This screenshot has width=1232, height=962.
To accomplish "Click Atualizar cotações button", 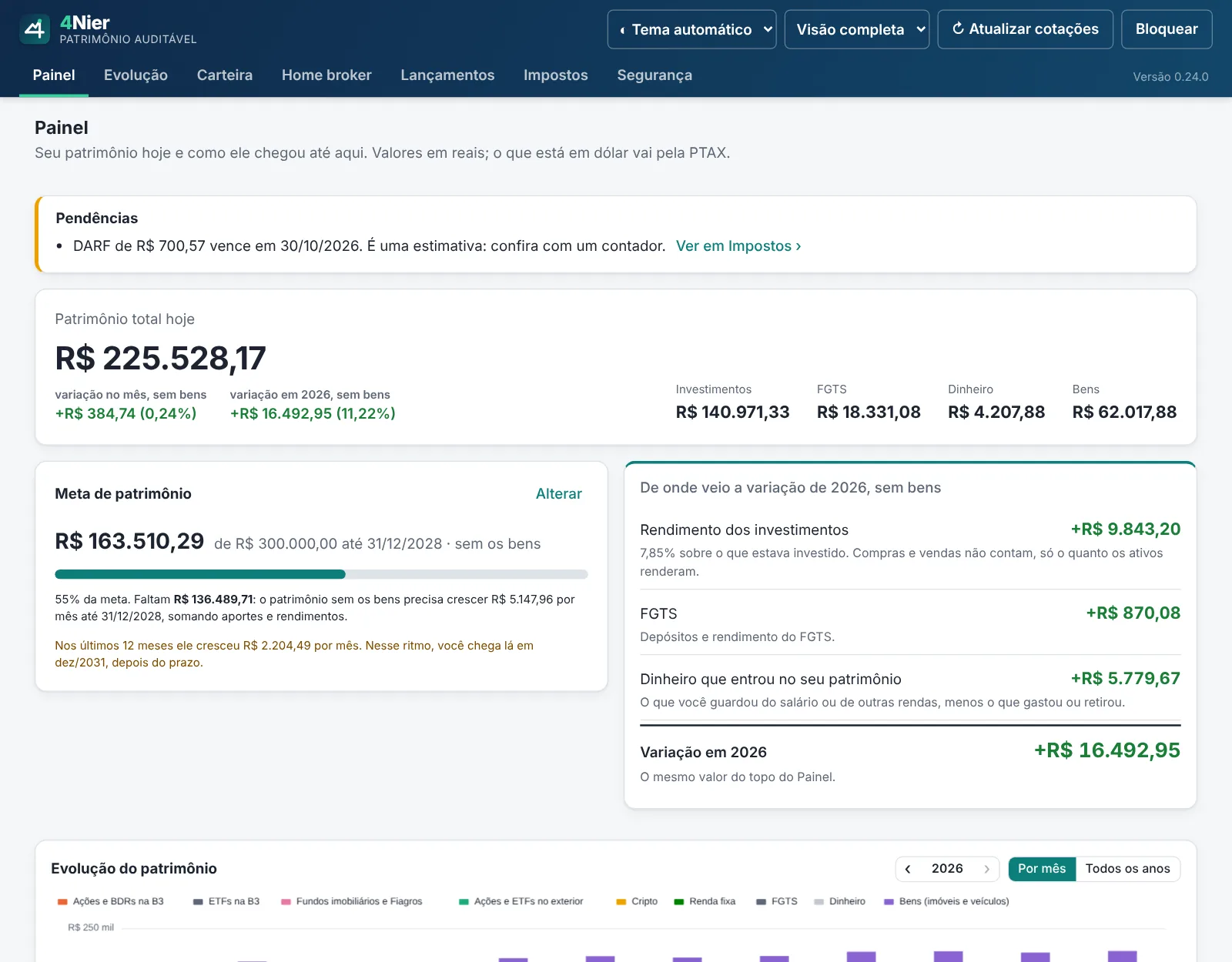I will [1025, 29].
